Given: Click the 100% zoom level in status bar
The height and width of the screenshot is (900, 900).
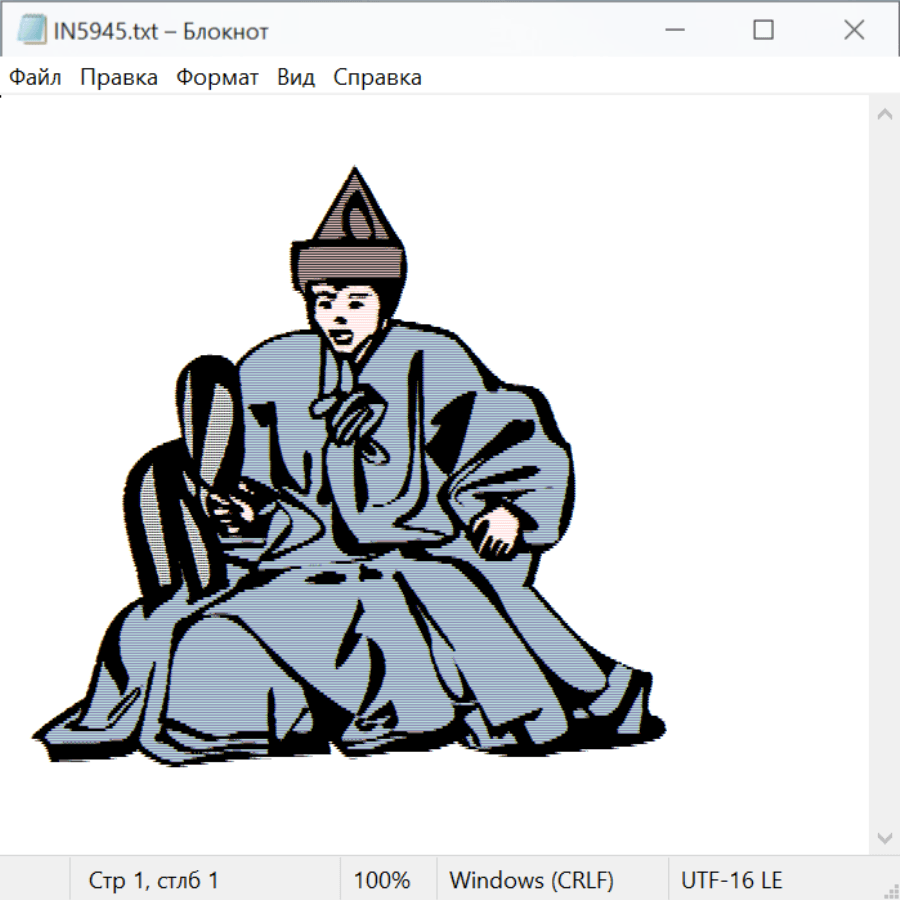Looking at the screenshot, I should point(382,881).
